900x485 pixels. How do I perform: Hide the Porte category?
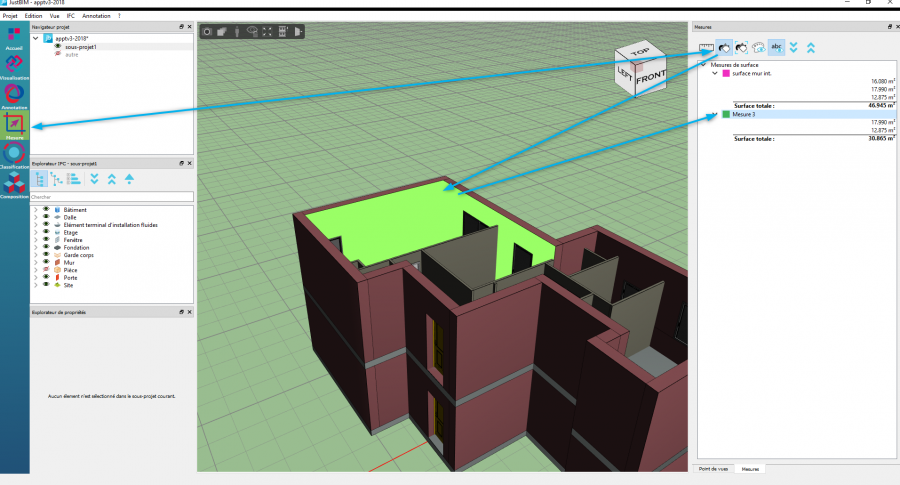click(46, 277)
